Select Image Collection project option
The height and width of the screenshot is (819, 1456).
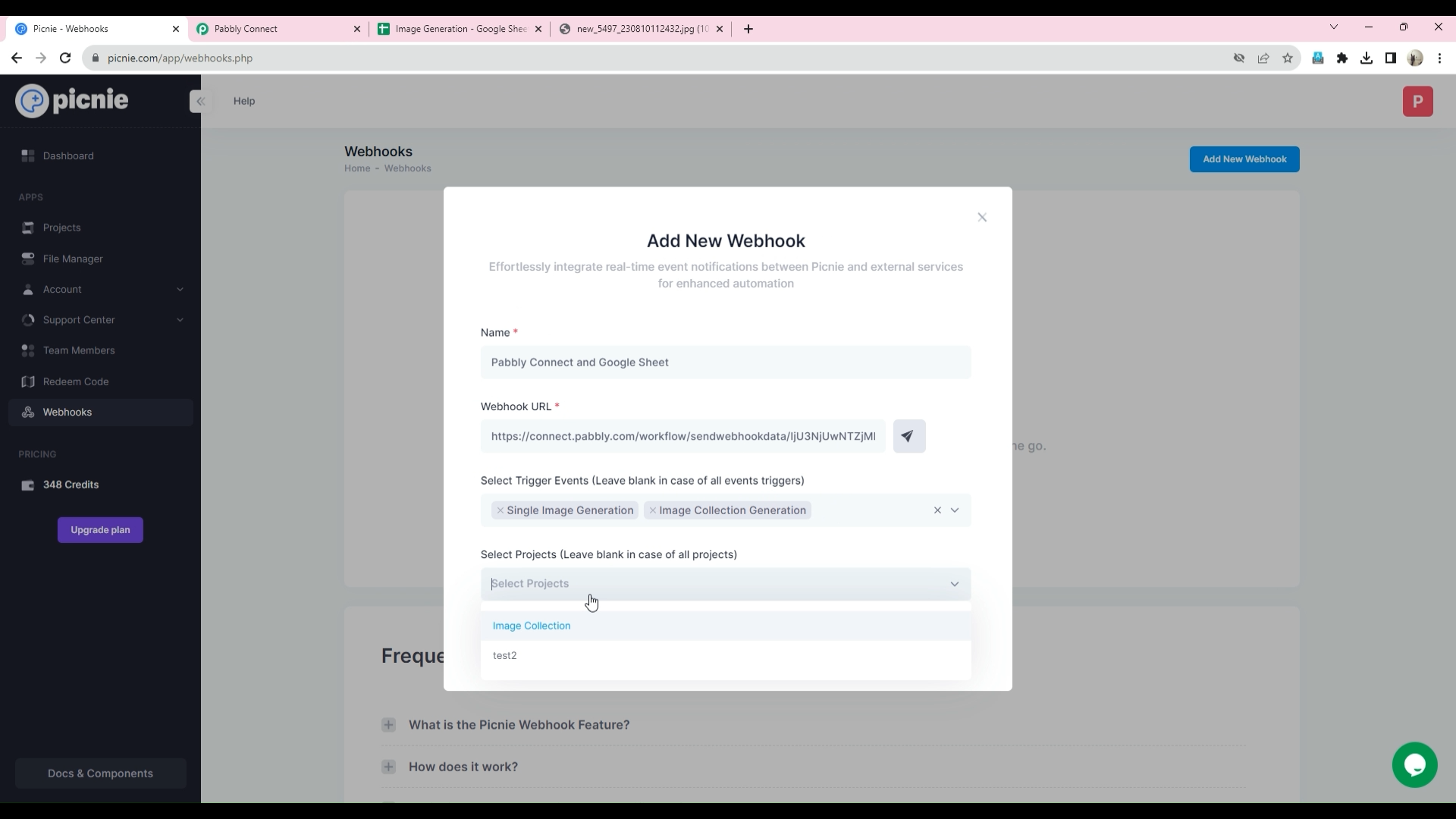[532, 626]
